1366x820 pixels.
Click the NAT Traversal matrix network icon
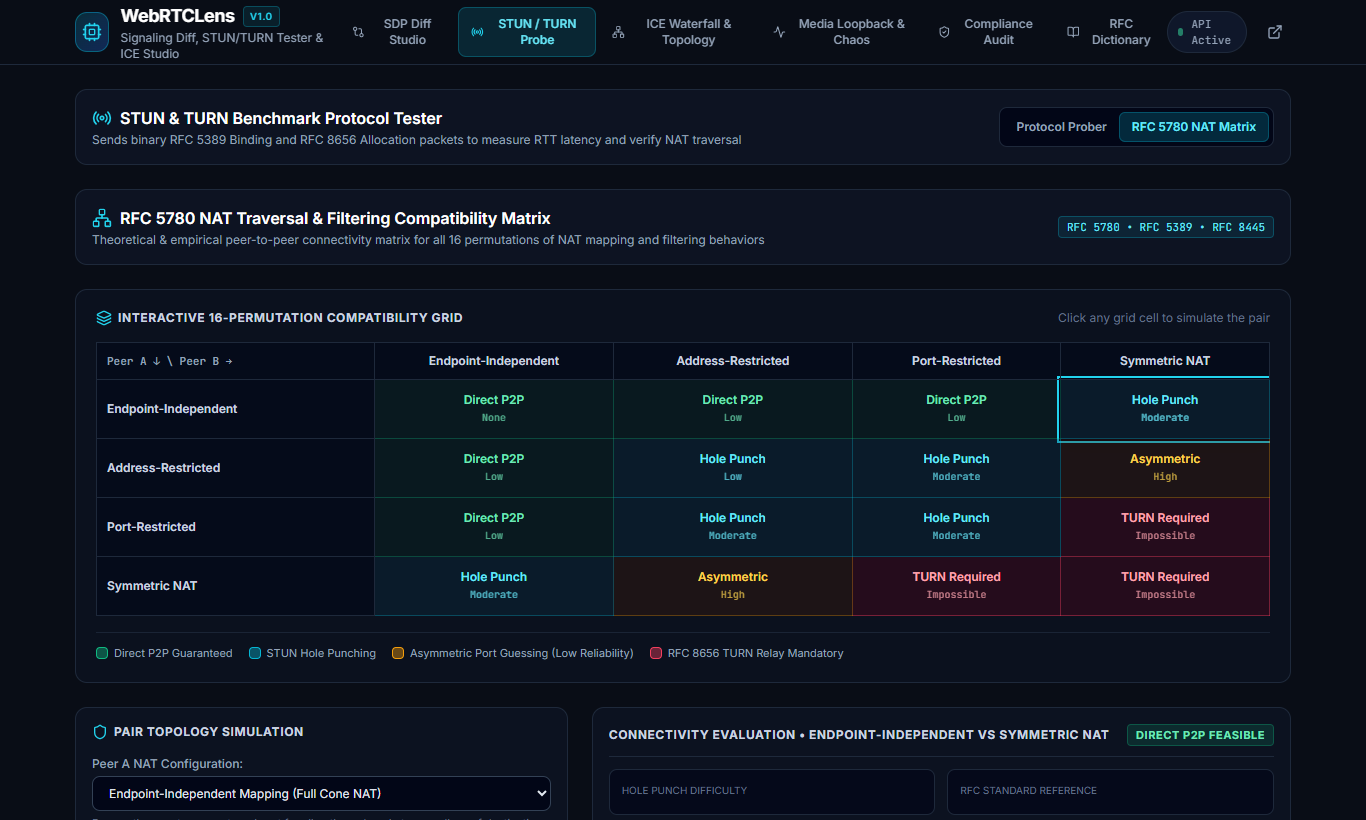tap(101, 218)
